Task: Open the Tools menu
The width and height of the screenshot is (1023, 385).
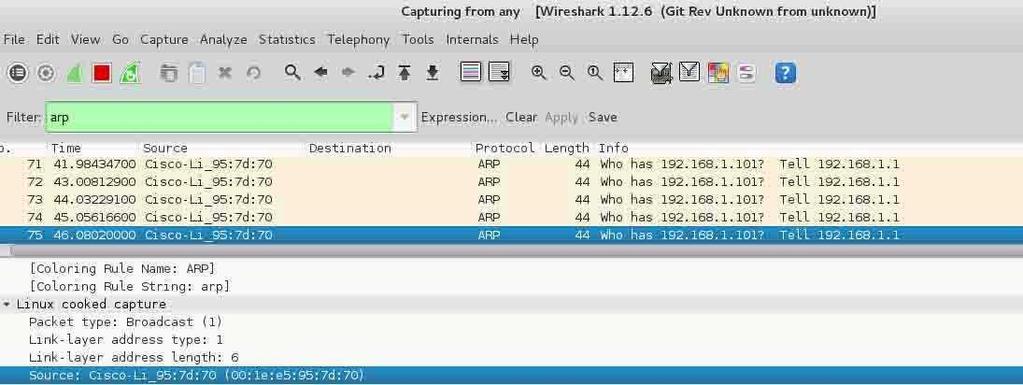Action: coord(418,40)
